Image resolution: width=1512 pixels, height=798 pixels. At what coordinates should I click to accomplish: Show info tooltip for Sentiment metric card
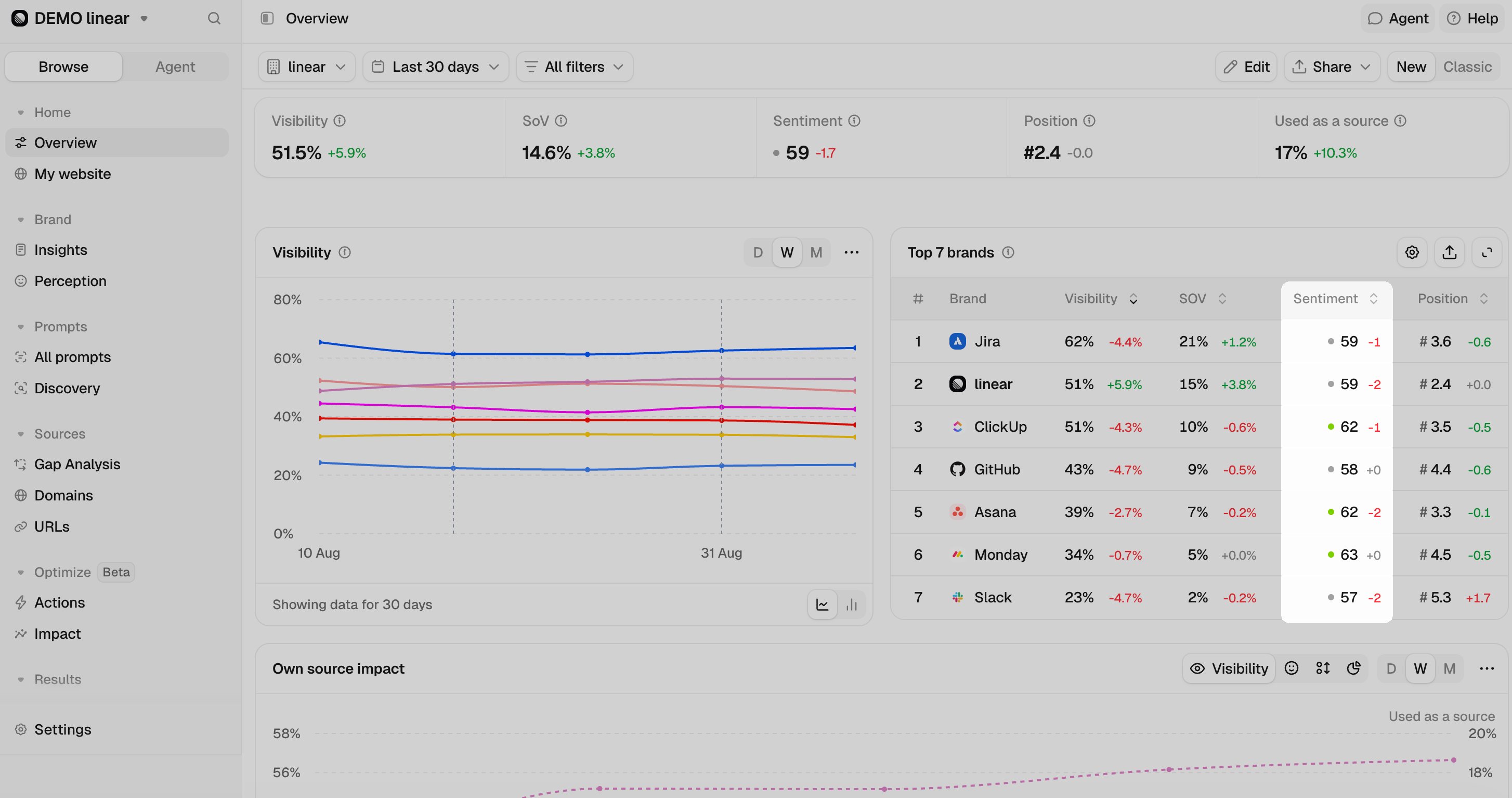pos(855,120)
